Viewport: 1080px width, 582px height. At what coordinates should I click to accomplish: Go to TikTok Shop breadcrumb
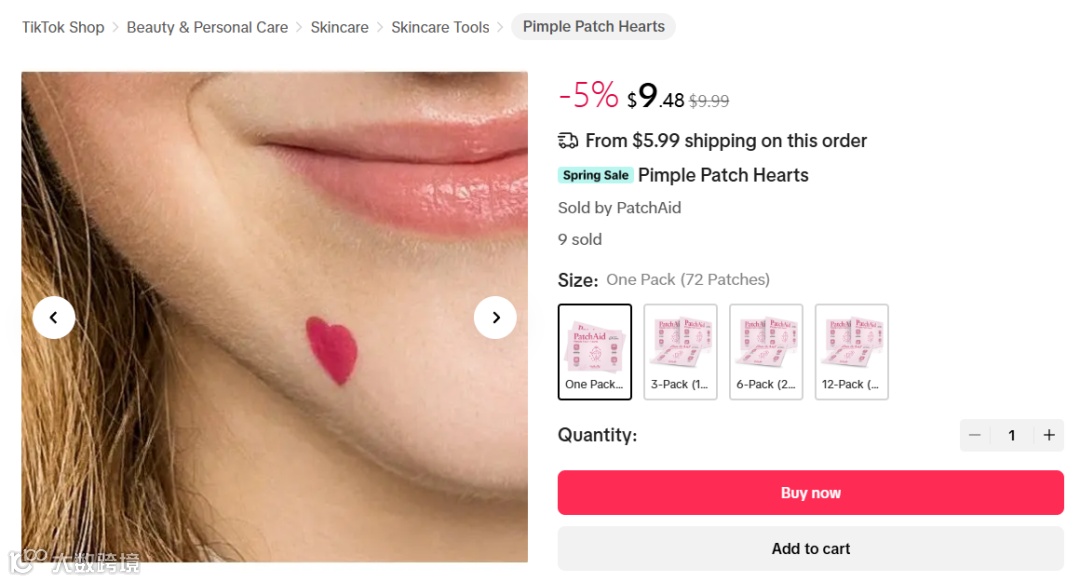coord(63,27)
